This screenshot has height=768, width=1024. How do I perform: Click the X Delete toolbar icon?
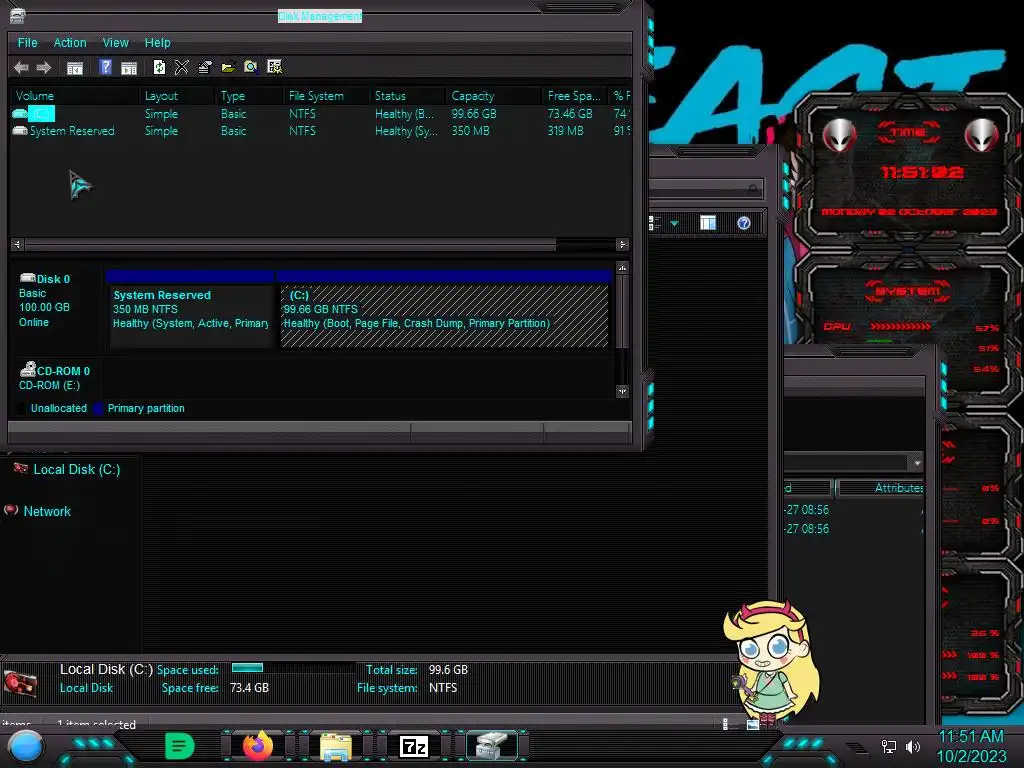point(182,67)
